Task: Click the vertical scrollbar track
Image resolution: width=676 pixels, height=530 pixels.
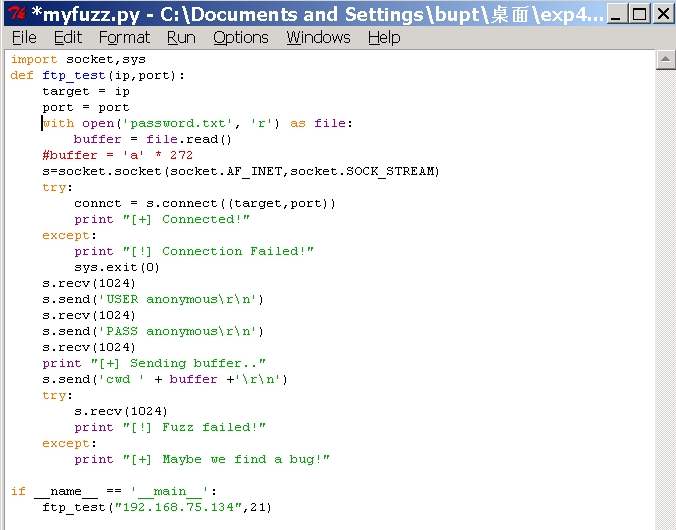Action: [666, 300]
